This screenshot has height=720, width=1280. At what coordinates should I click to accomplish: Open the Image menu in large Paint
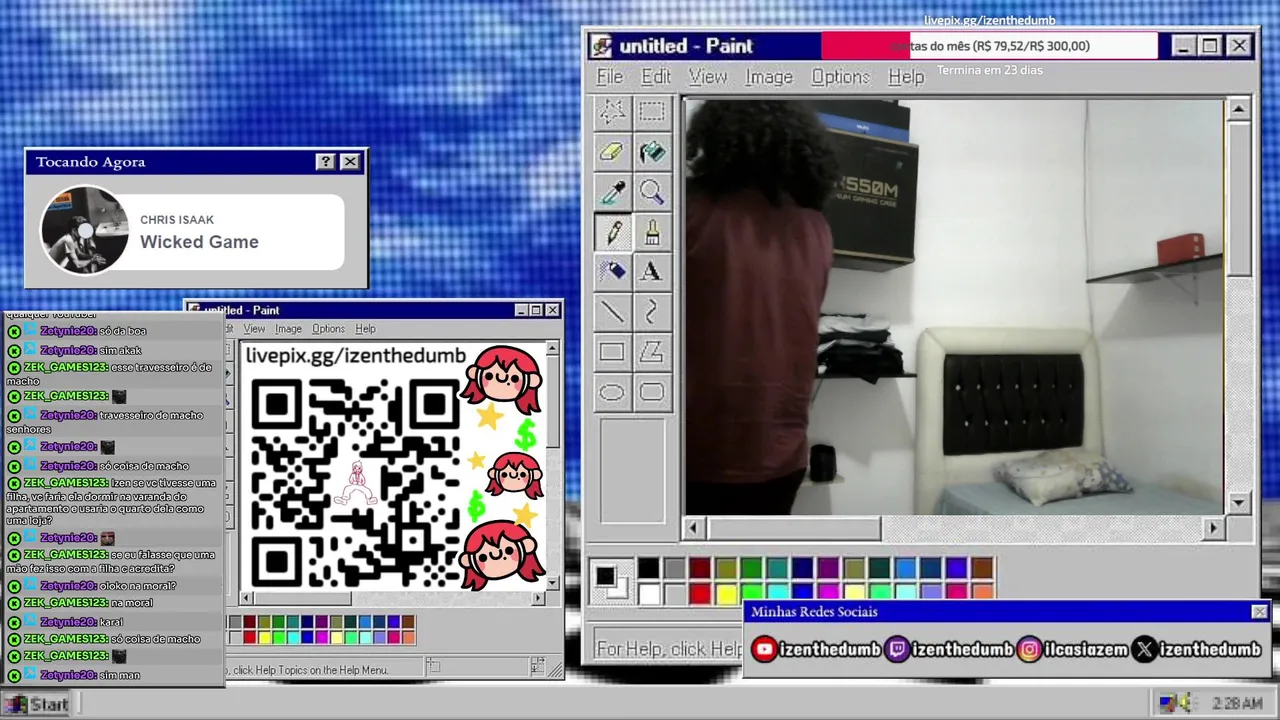pyautogui.click(x=769, y=77)
